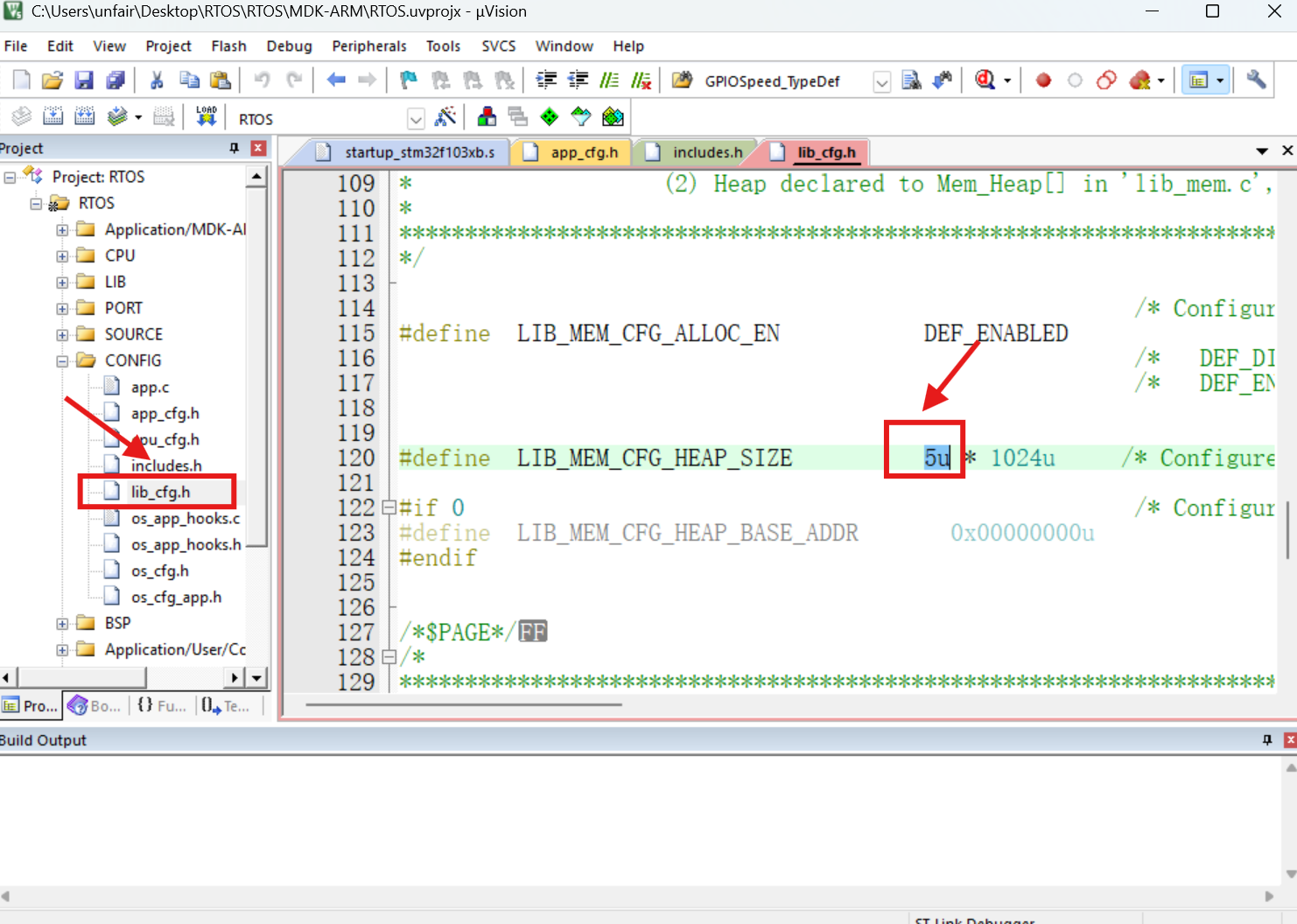Image resolution: width=1297 pixels, height=924 pixels.
Task: Open the batch build dropdown arrow
Action: pos(138,116)
